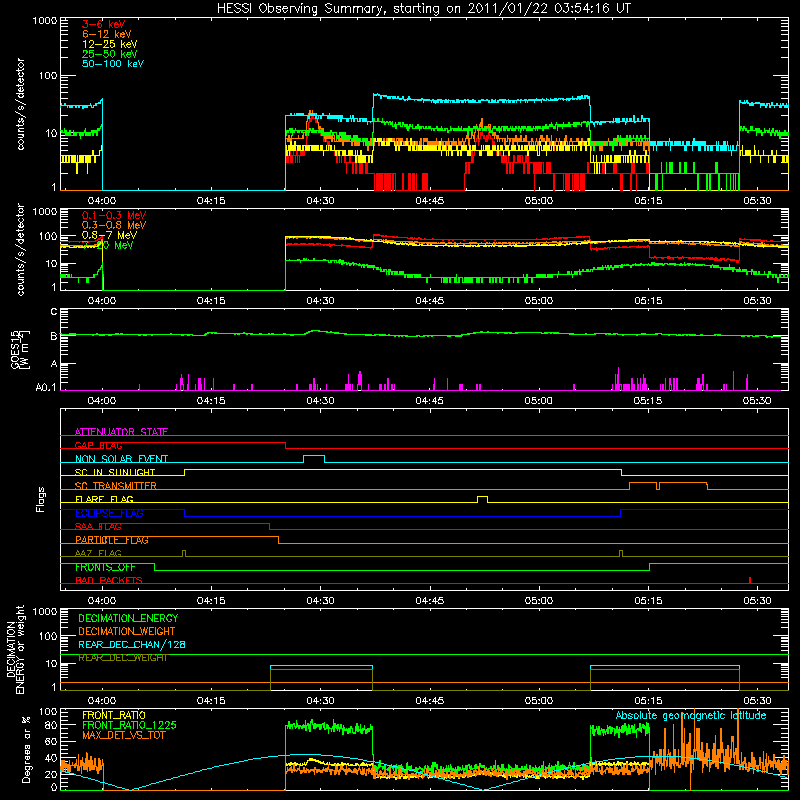Select the orange 6-12 keV legend label
Viewport: 800px width, 800px height.
107,34
